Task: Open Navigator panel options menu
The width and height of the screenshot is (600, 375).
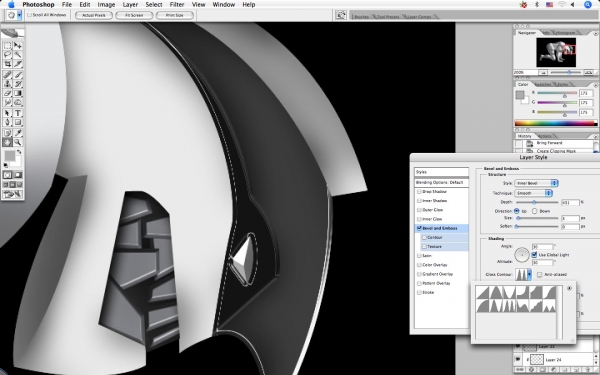Action: [x=596, y=33]
